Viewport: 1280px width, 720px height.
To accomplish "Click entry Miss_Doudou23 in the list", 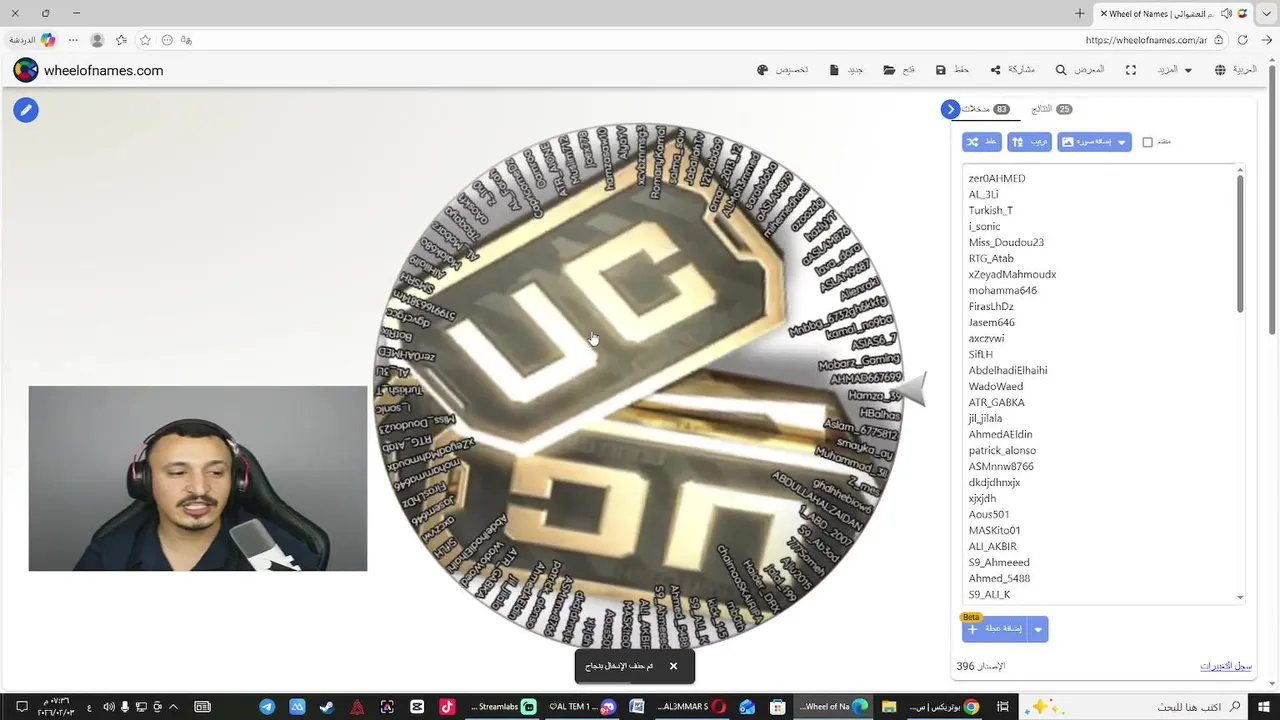I will [x=1006, y=242].
